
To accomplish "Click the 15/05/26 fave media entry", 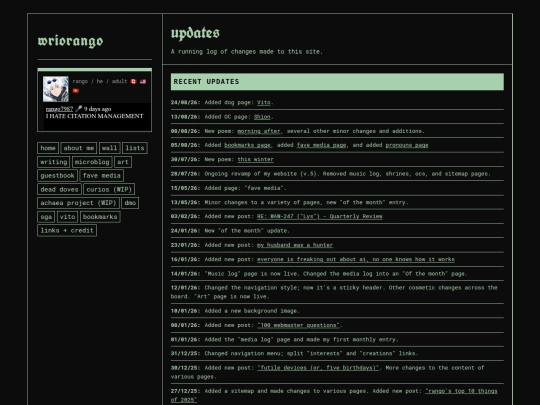I will (337, 188).
